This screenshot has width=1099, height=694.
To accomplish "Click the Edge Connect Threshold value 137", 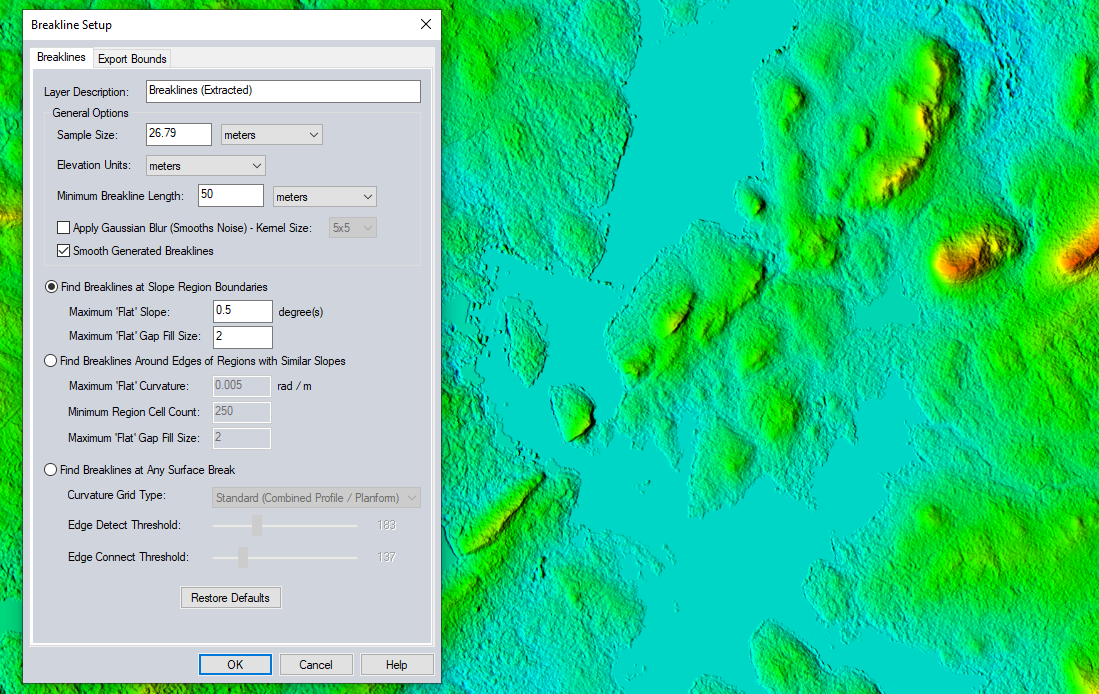I will [x=386, y=557].
